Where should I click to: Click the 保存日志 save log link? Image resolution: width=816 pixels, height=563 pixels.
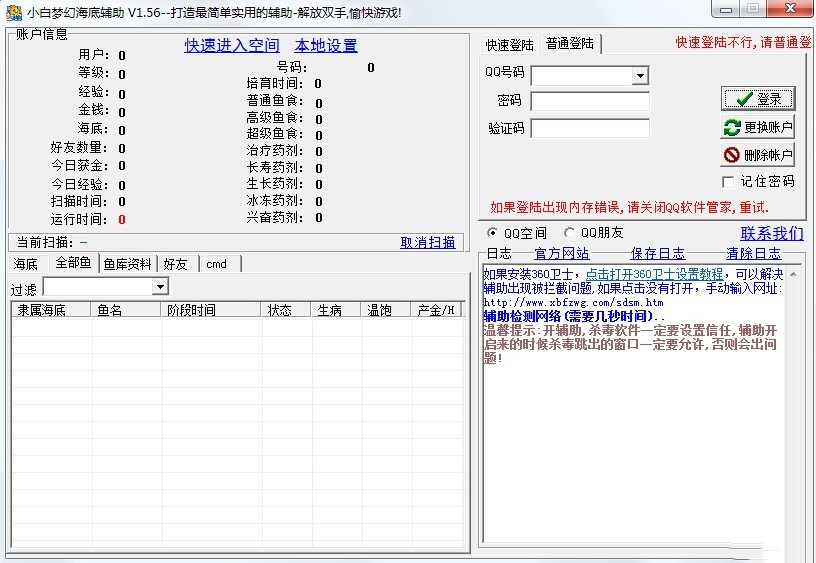click(x=658, y=253)
